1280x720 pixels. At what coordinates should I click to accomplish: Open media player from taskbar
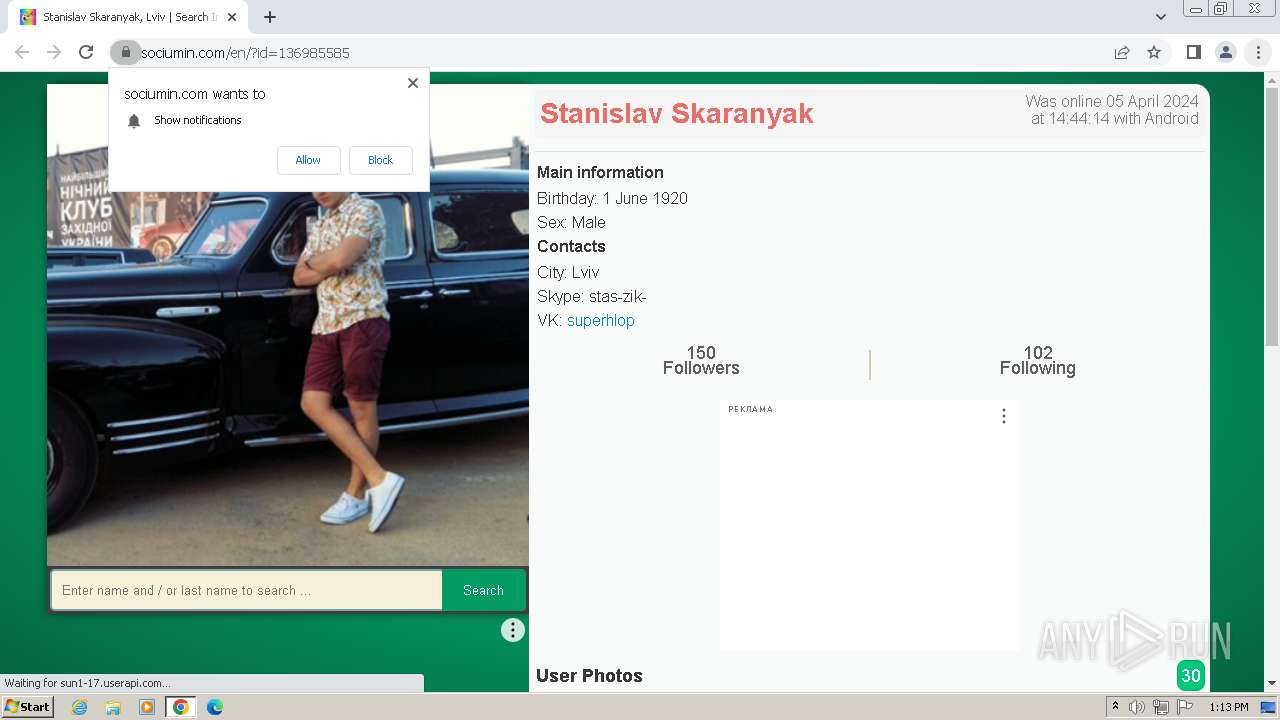coord(147,707)
